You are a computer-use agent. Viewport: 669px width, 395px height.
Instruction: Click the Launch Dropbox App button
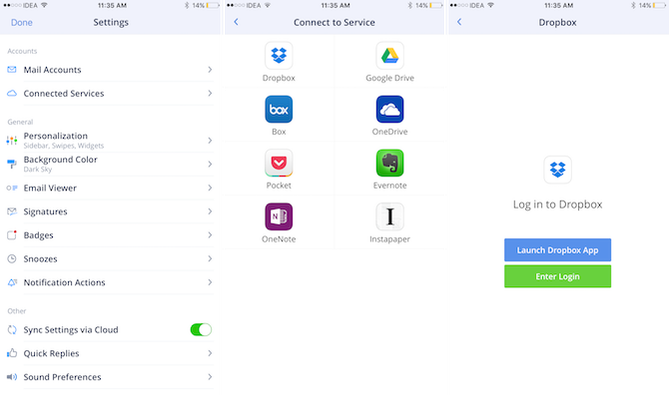[x=557, y=250]
